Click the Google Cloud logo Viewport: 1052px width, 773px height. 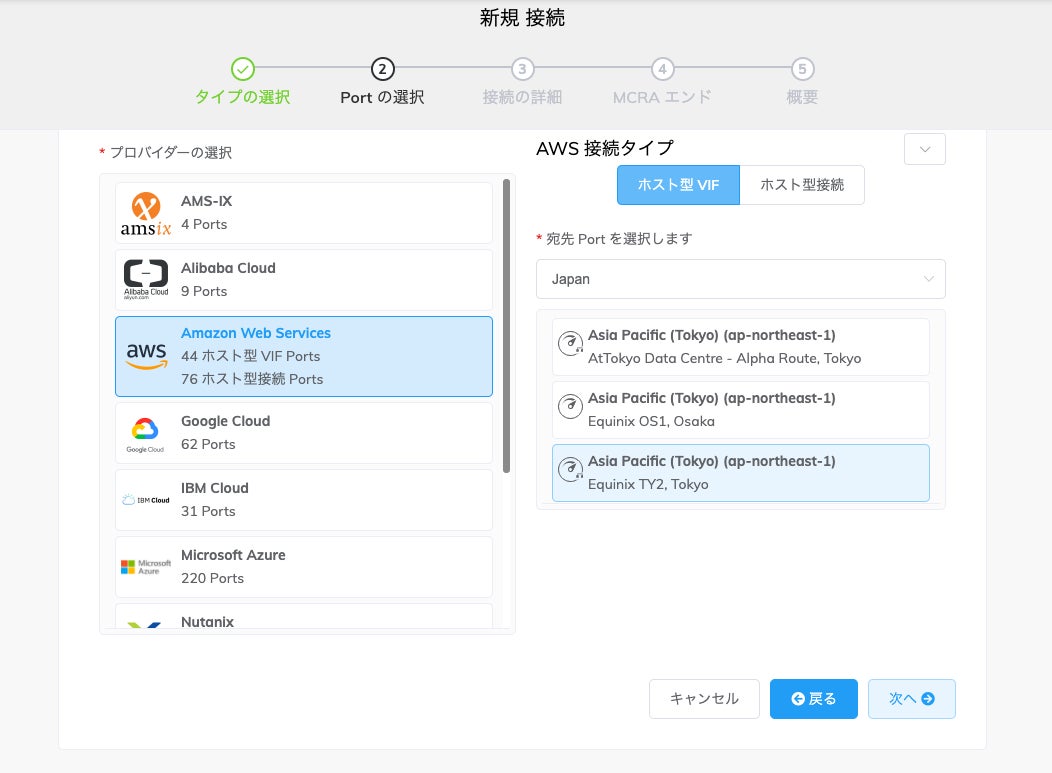(146, 432)
